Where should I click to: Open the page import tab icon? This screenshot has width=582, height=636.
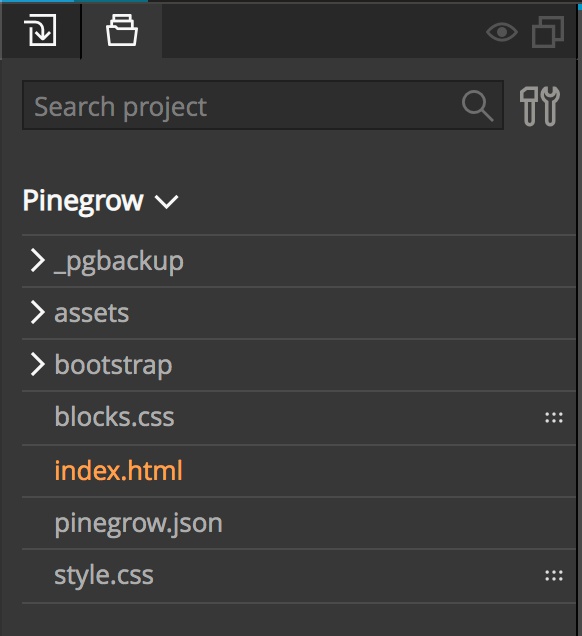[x=40, y=30]
